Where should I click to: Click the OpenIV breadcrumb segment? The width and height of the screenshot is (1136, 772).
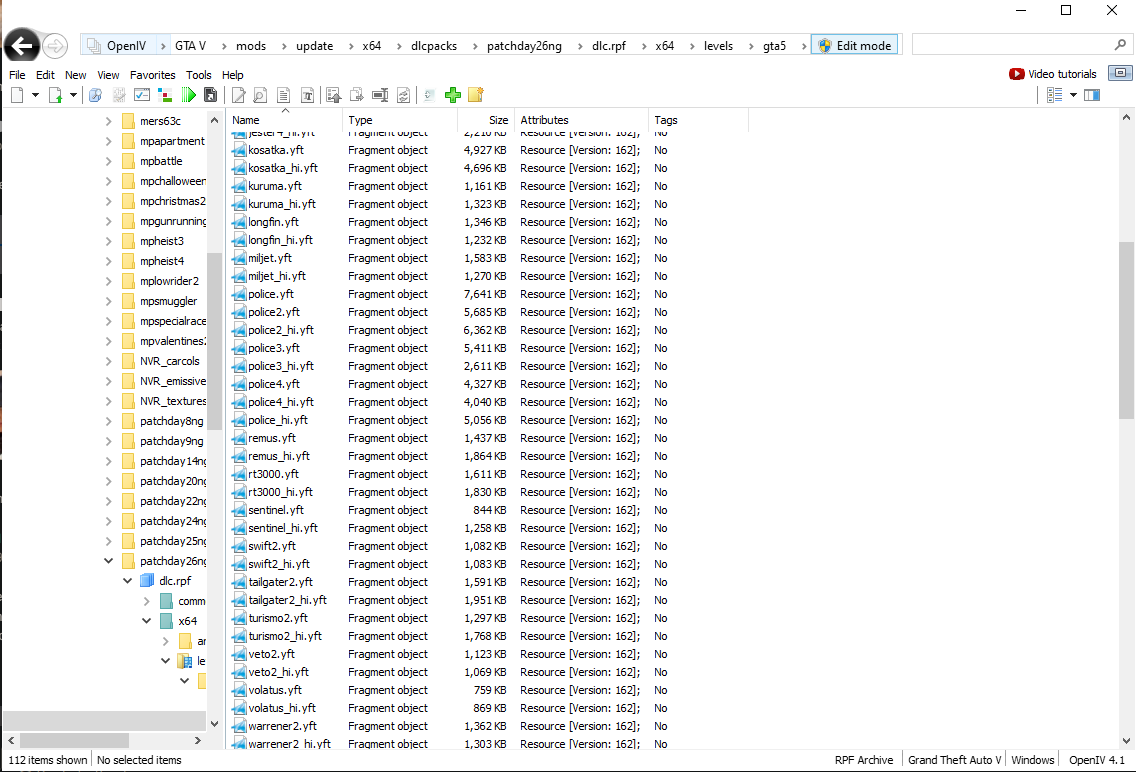(126, 46)
